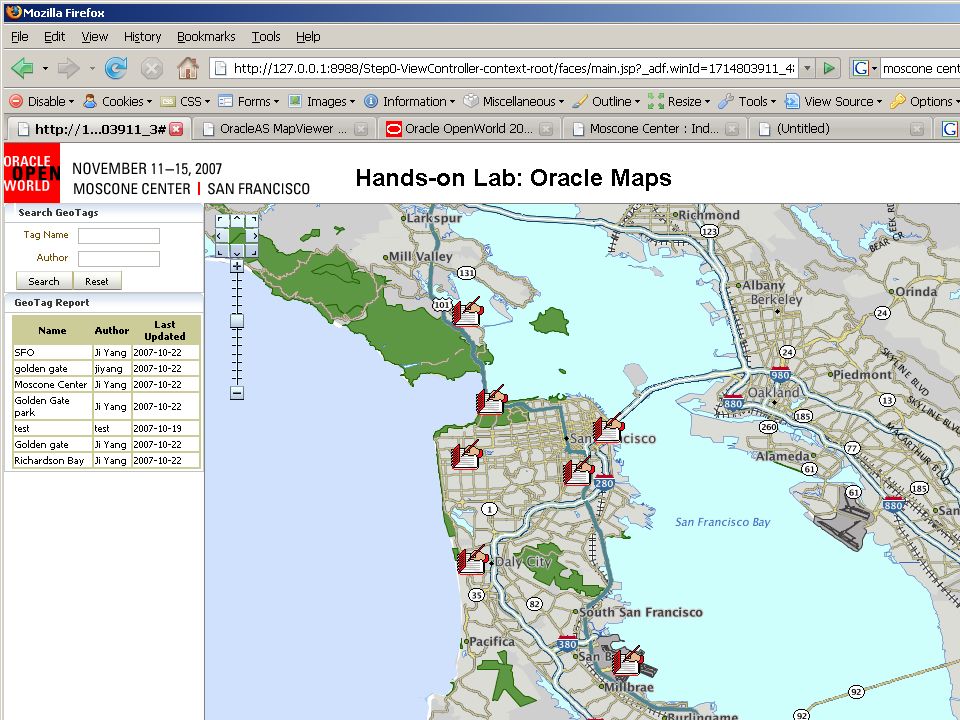Image resolution: width=960 pixels, height=720 pixels.
Task: Pan the map to the southwest corner arrow
Action: click(x=221, y=251)
